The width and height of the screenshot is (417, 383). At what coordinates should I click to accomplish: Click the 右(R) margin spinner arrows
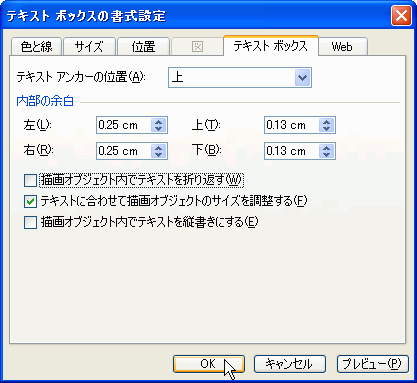coord(159,151)
